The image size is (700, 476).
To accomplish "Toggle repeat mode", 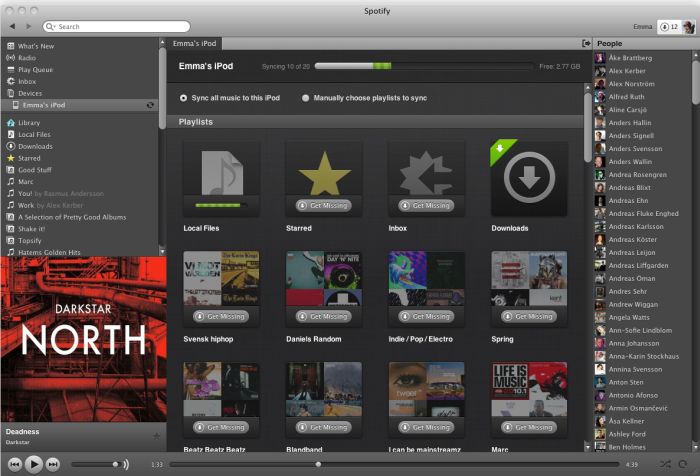I will click(x=684, y=464).
